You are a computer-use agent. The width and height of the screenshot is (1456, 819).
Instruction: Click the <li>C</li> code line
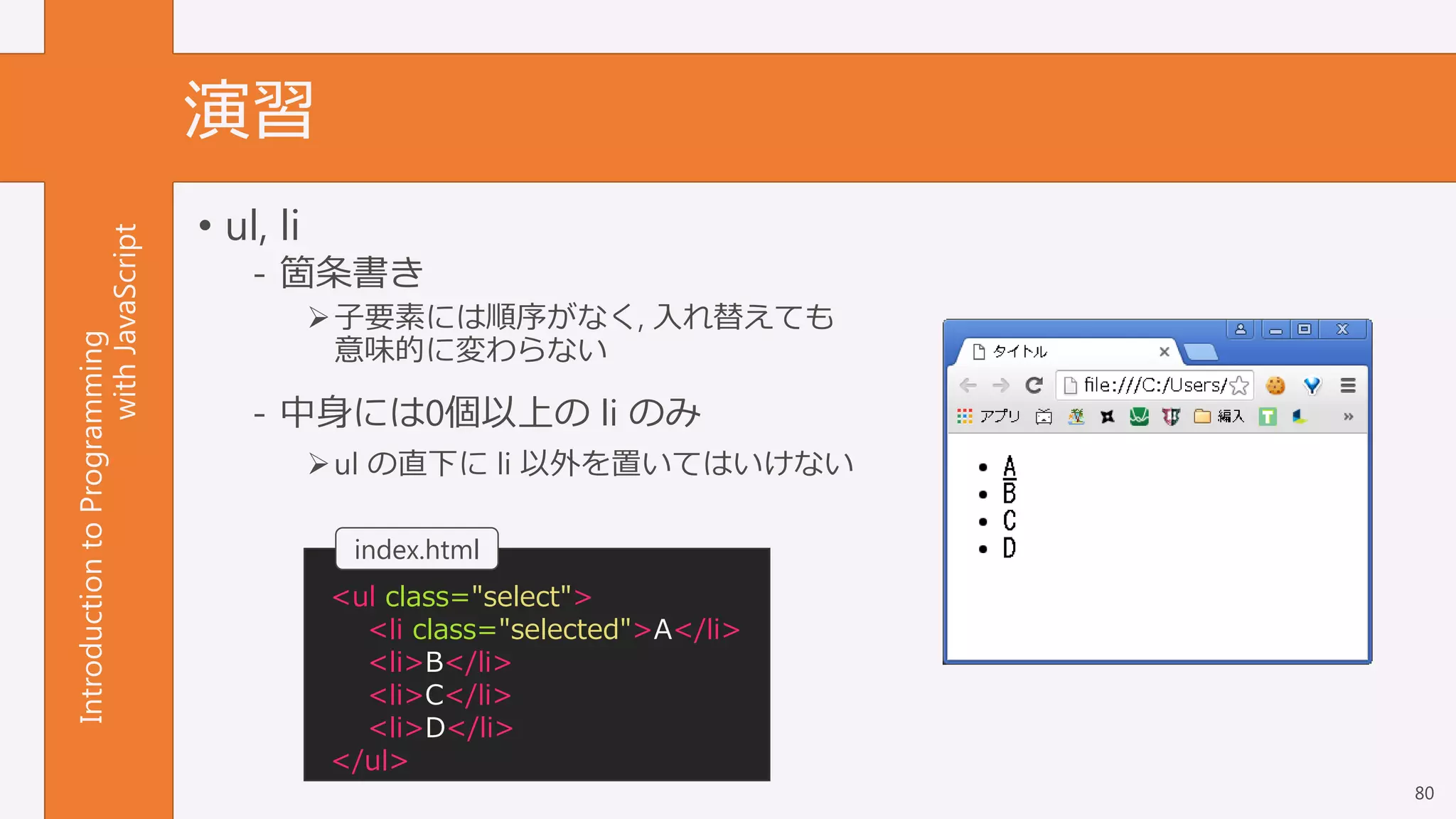tap(440, 695)
